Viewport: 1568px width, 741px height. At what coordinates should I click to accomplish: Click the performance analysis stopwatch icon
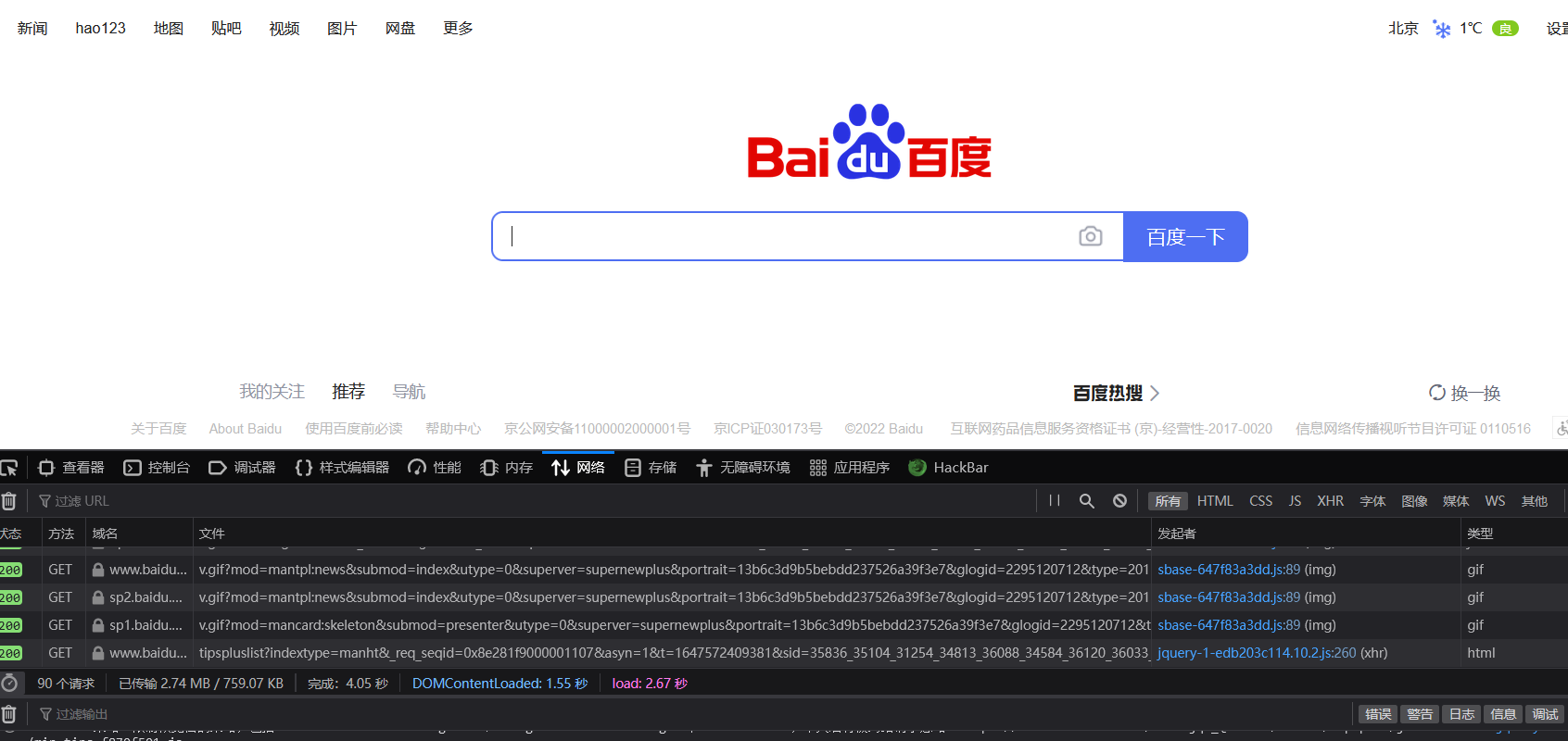9,684
